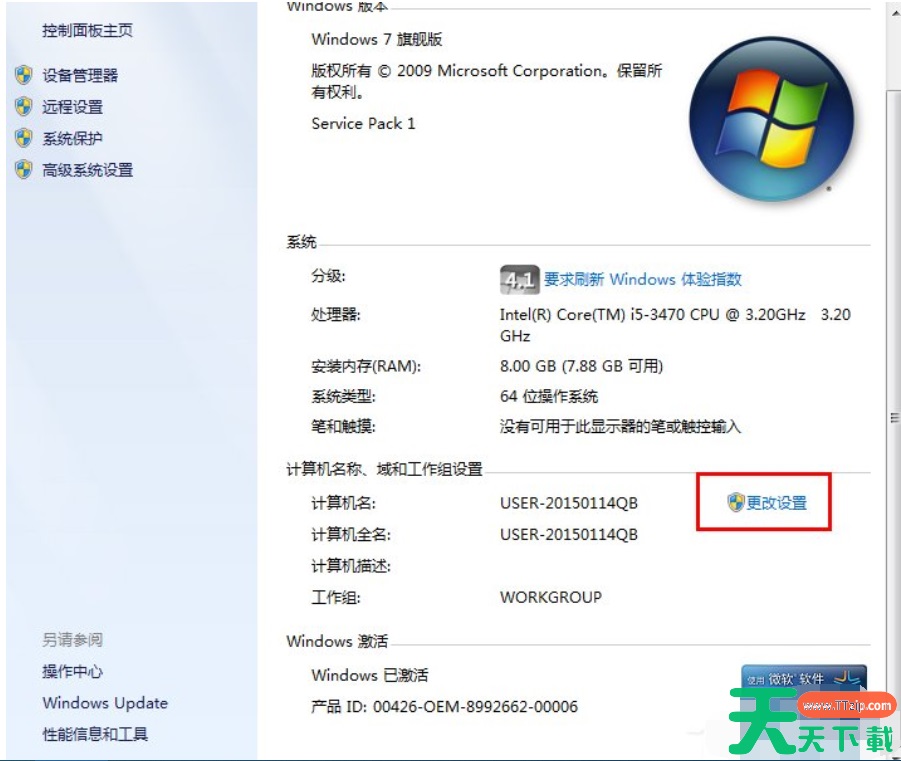Open 设备管理器 from the sidebar
This screenshot has height=761, width=901.
coord(80,75)
